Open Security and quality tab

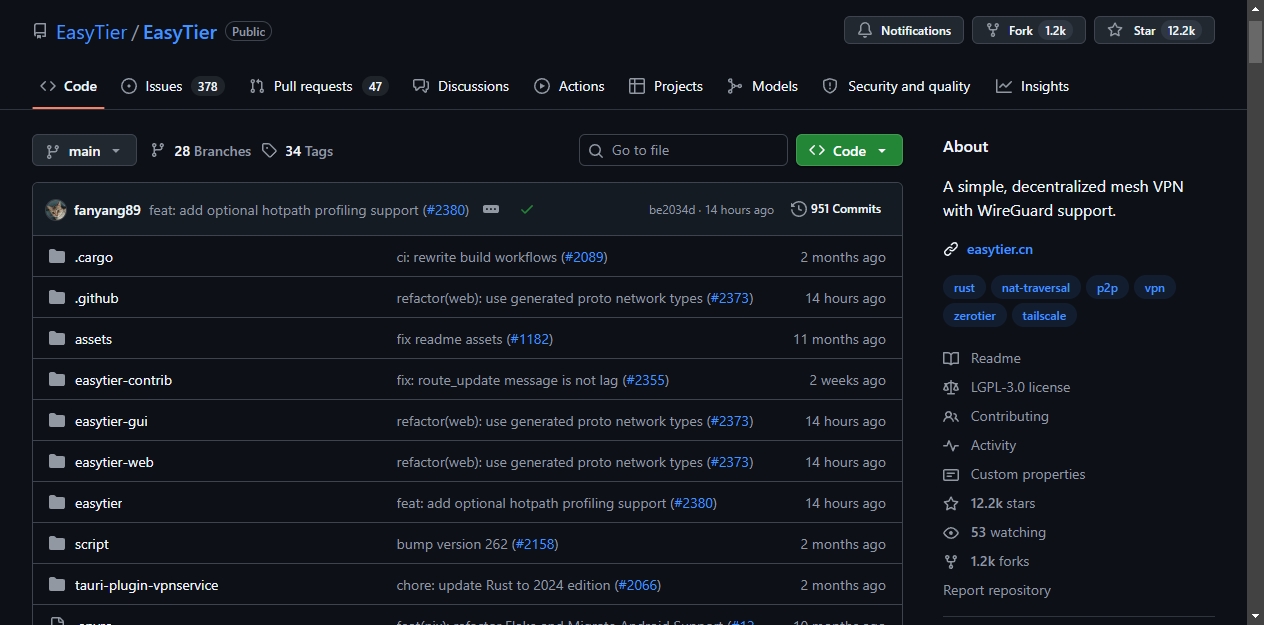[x=896, y=86]
